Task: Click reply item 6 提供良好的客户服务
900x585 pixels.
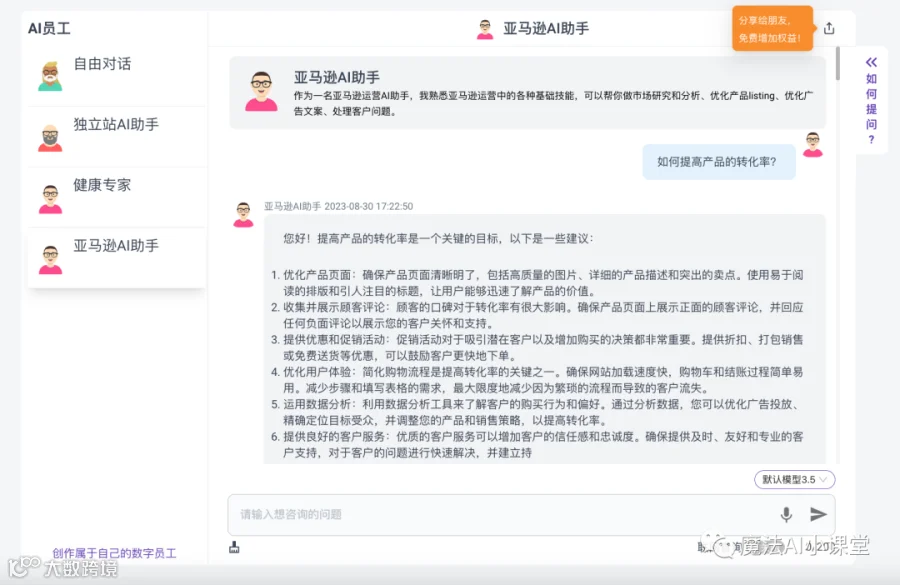Action: point(537,444)
